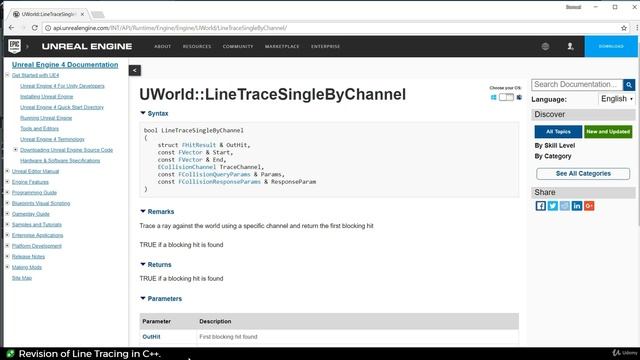Open the Chrome menu dots icon
Viewport: 640px width, 360px height.
(637, 28)
